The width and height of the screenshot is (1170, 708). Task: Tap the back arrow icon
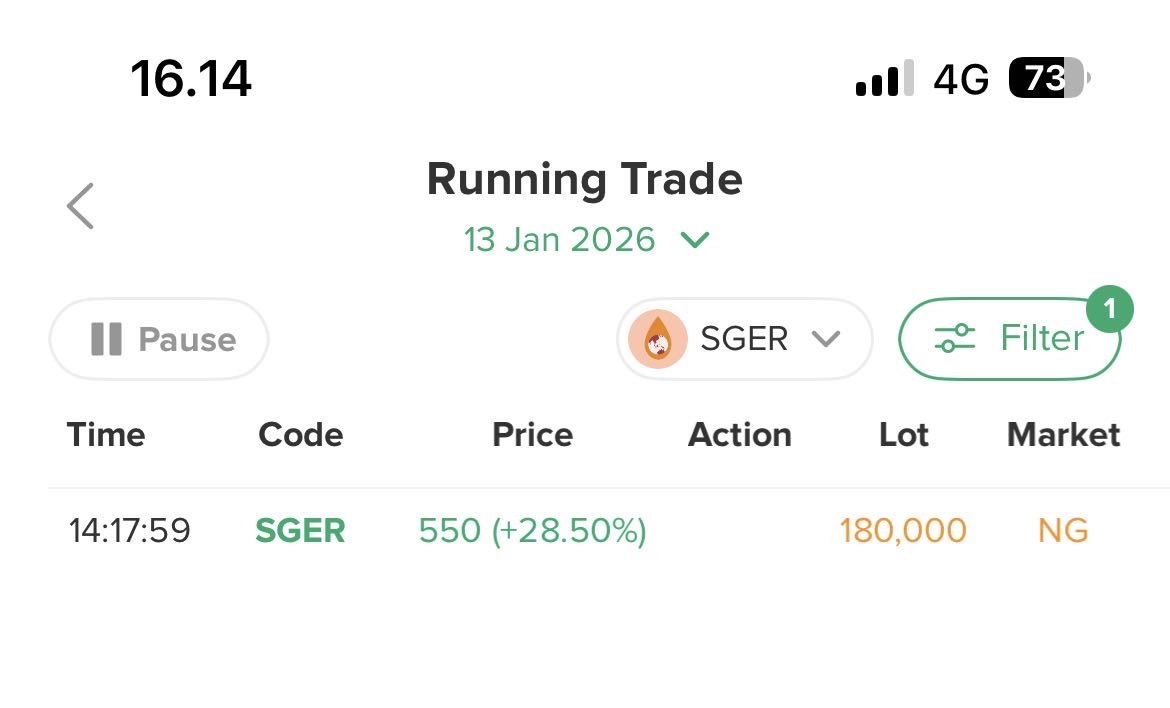pos(81,206)
